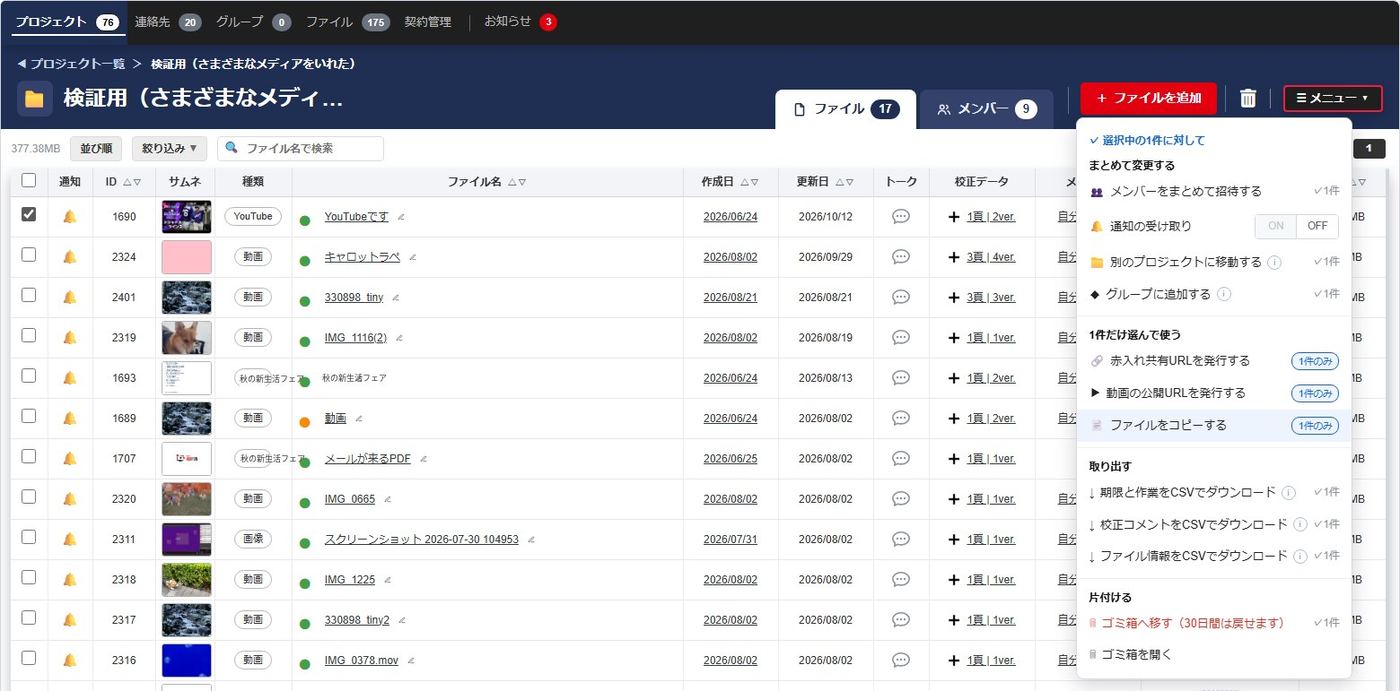Open talk bubble for YouTubeです row
Viewport: 1400px width, 691px height.
(x=901, y=216)
